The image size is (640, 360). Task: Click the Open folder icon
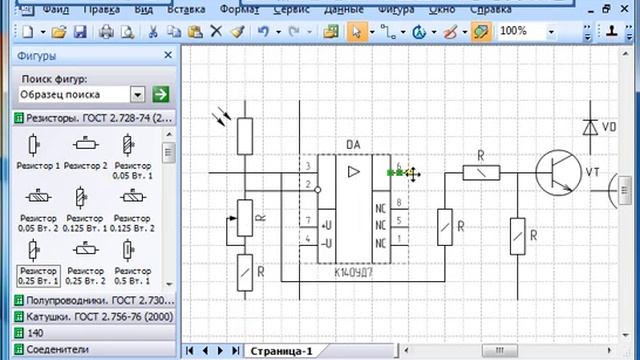(x=59, y=31)
